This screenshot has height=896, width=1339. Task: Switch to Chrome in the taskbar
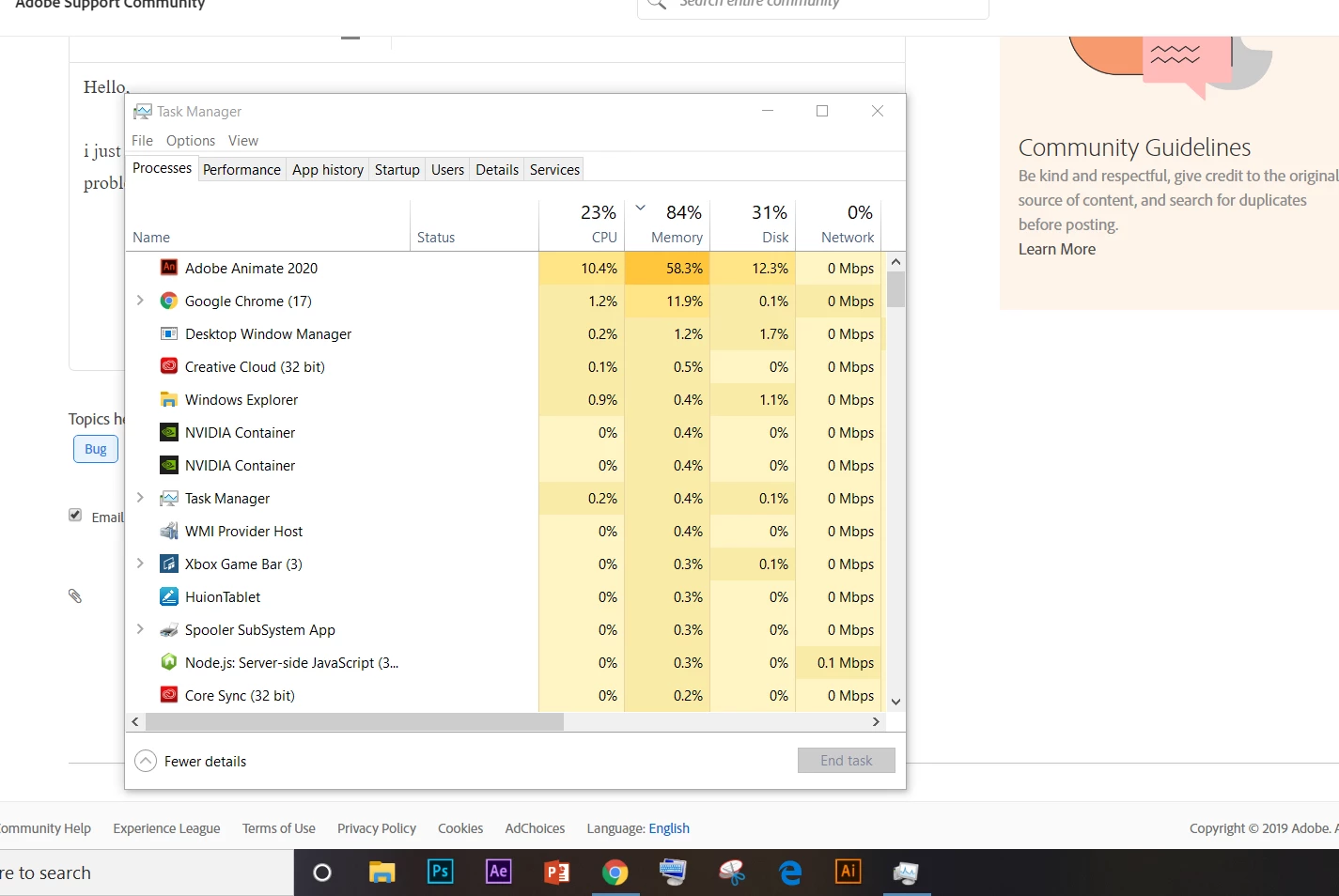[615, 873]
